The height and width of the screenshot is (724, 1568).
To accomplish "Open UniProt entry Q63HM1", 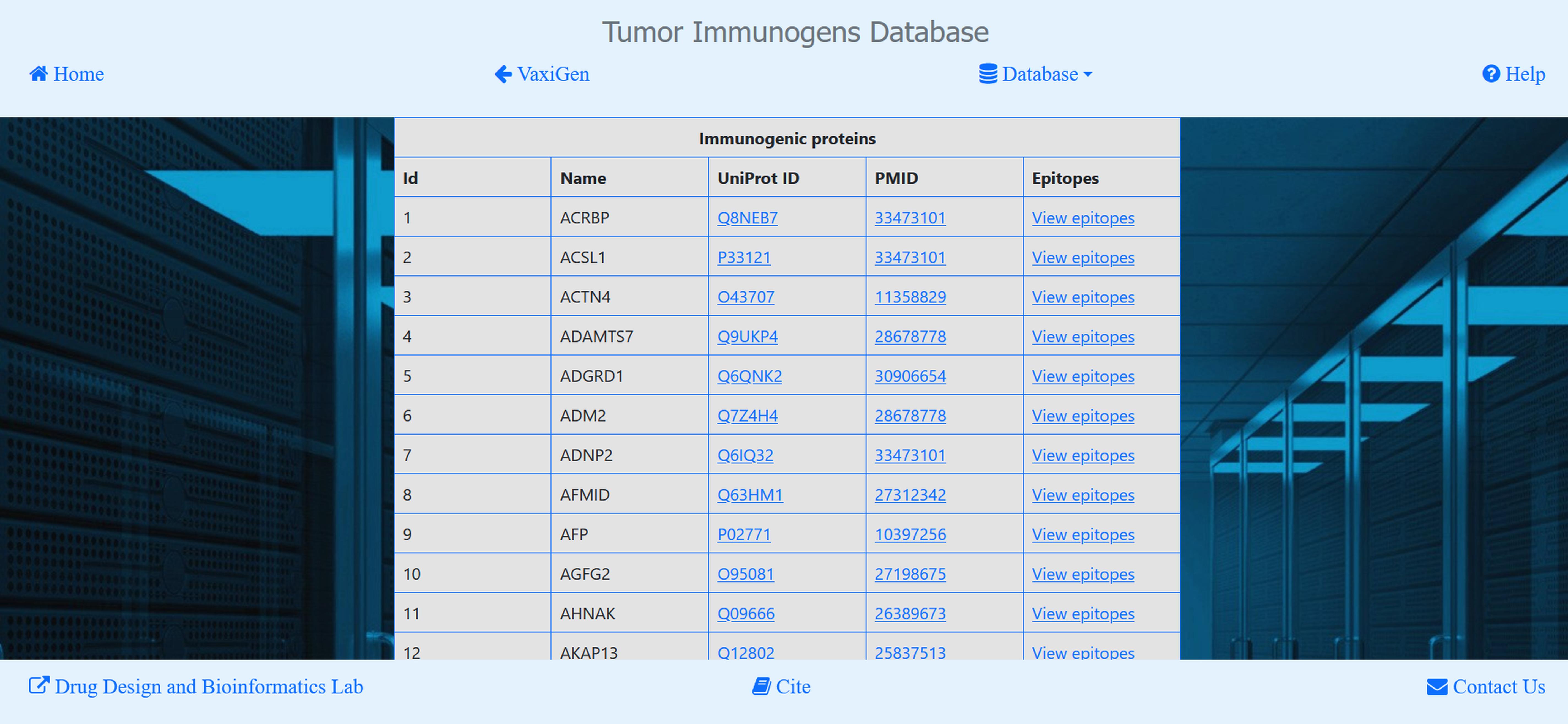I will [750, 494].
